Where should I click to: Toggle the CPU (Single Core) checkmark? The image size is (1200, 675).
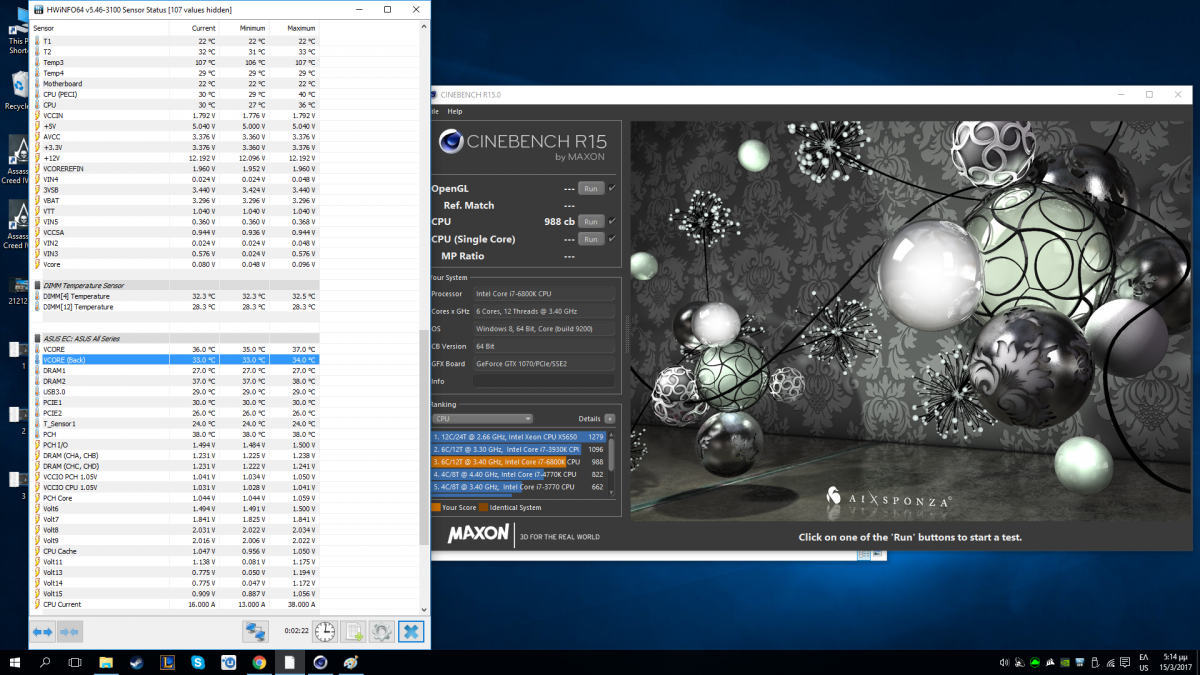[x=612, y=239]
